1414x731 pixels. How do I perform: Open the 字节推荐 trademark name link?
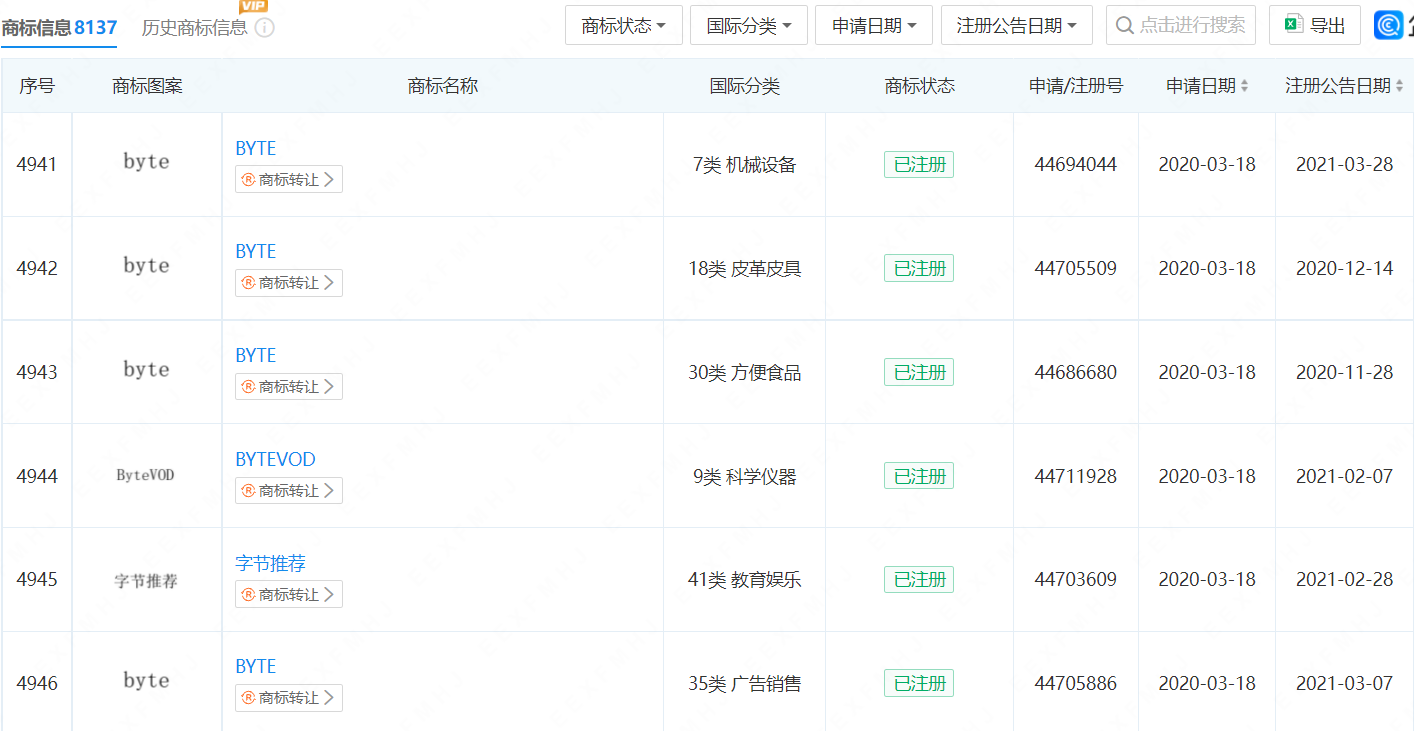pos(270,563)
